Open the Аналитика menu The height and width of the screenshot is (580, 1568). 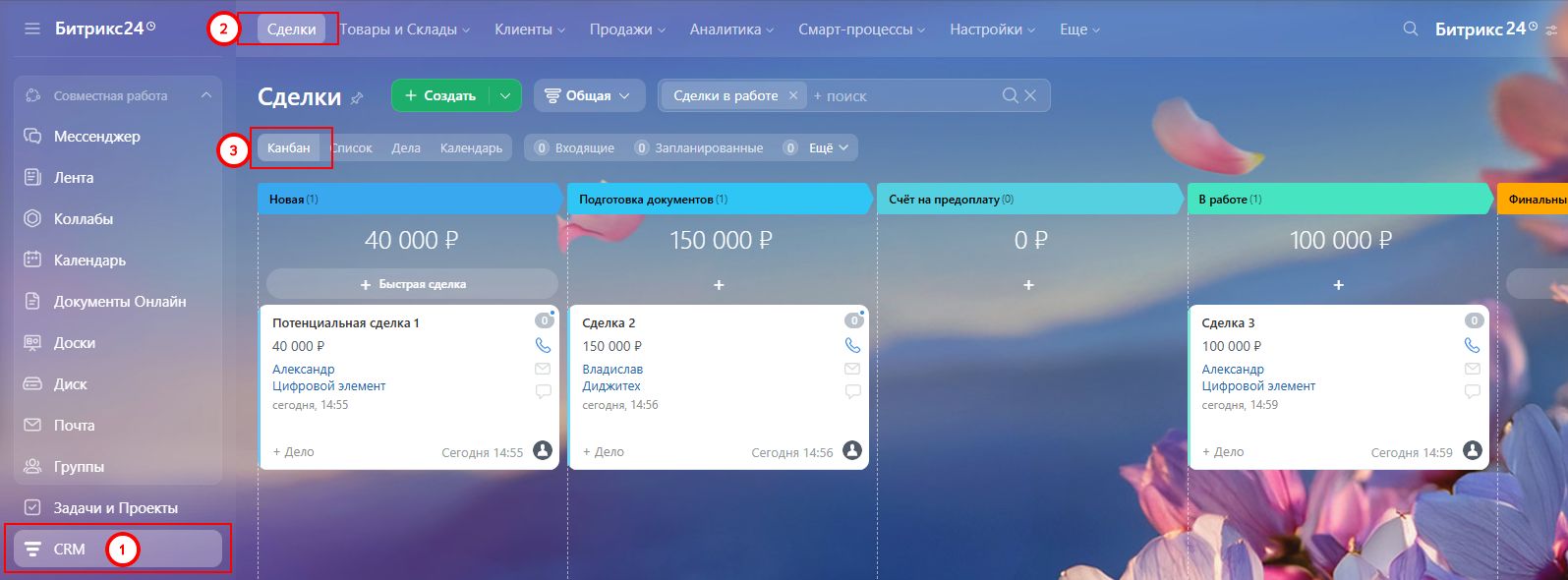click(x=730, y=29)
